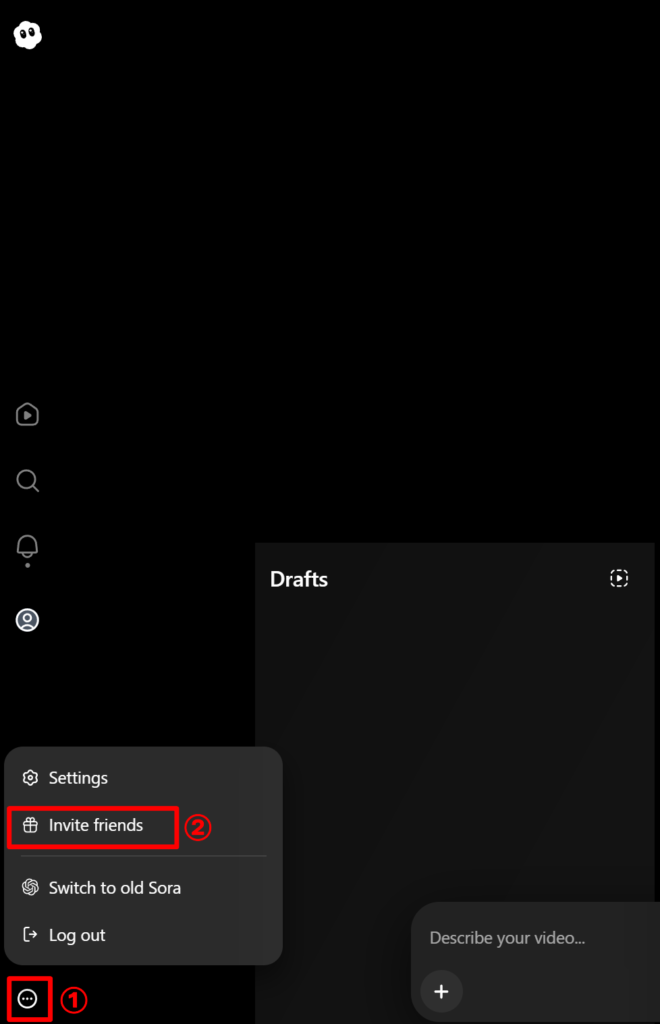Click the gift icon beside Invite friends
The height and width of the screenshot is (1024, 660).
click(30, 825)
